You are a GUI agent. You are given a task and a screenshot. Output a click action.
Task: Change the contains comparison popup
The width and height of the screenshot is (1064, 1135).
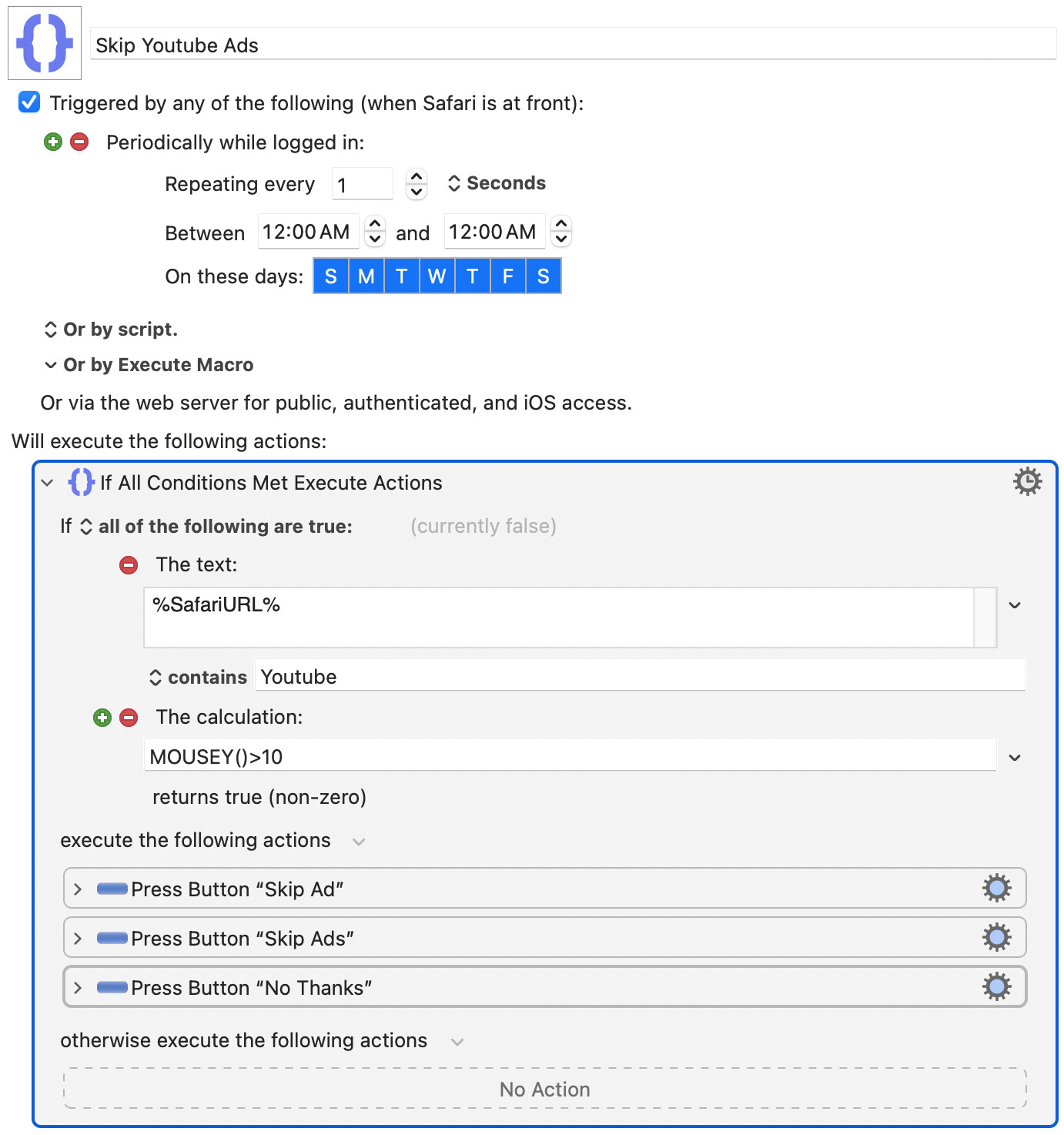(199, 677)
